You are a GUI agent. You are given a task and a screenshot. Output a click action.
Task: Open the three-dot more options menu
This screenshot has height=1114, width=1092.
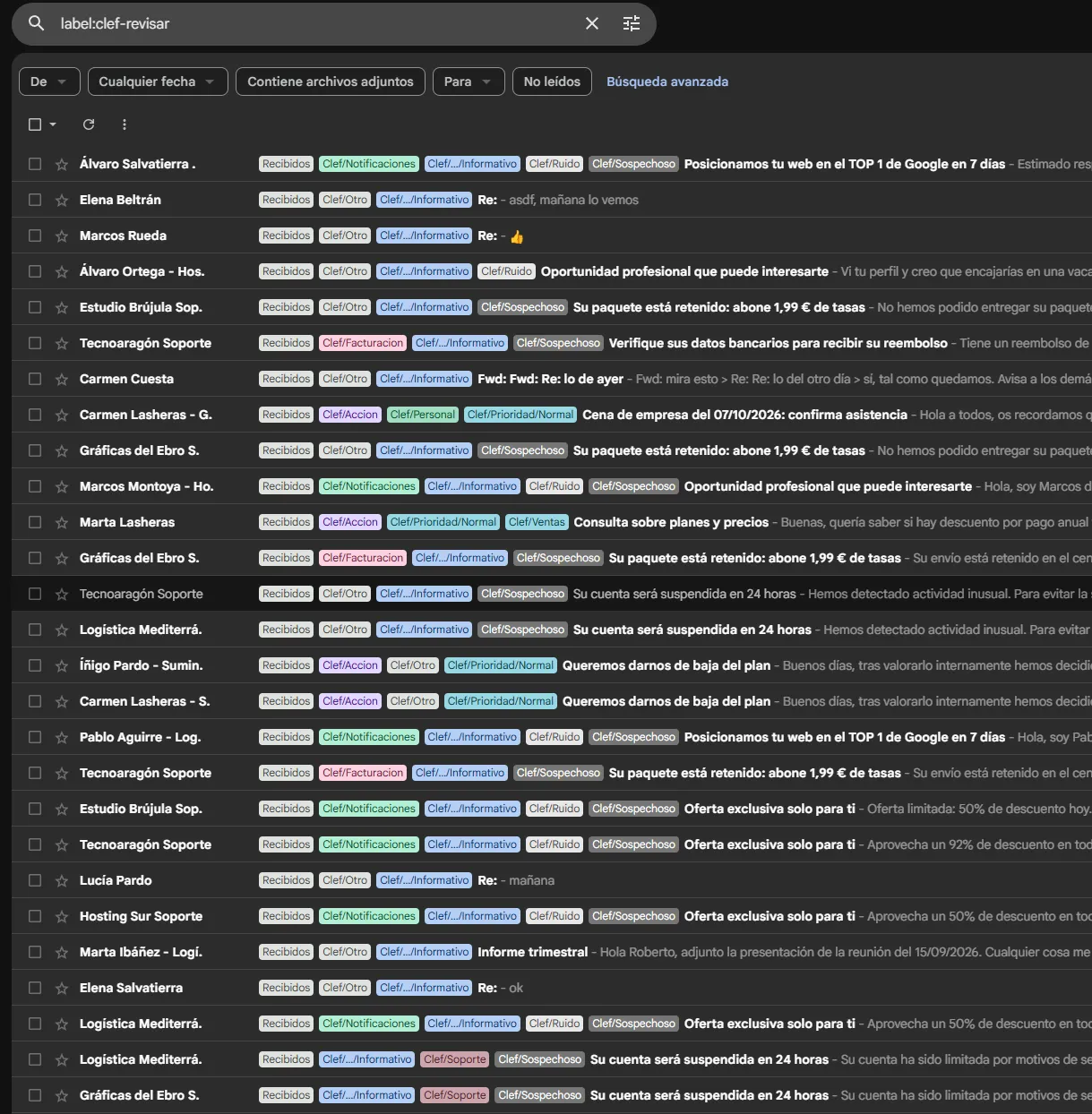coord(125,124)
